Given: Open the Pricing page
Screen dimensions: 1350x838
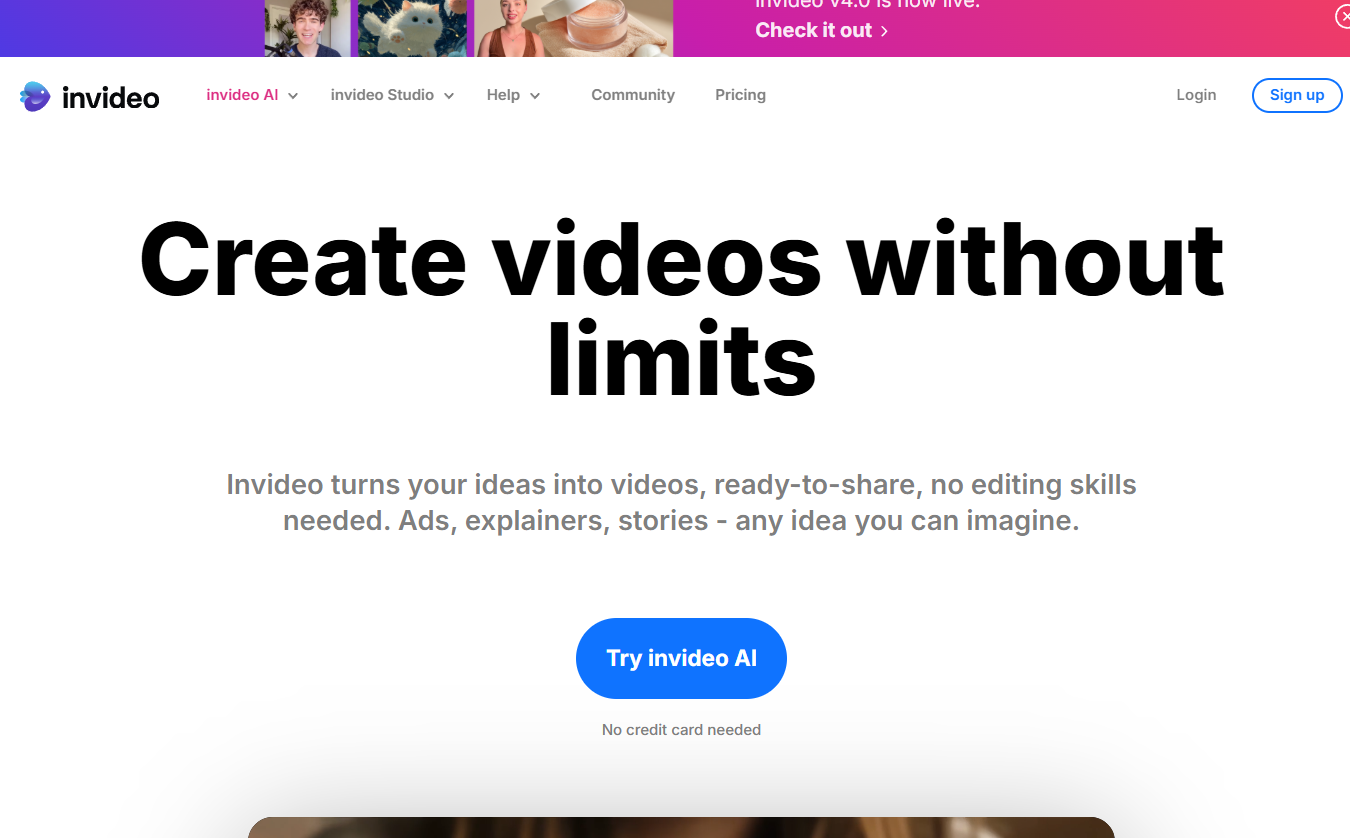Looking at the screenshot, I should [x=740, y=95].
